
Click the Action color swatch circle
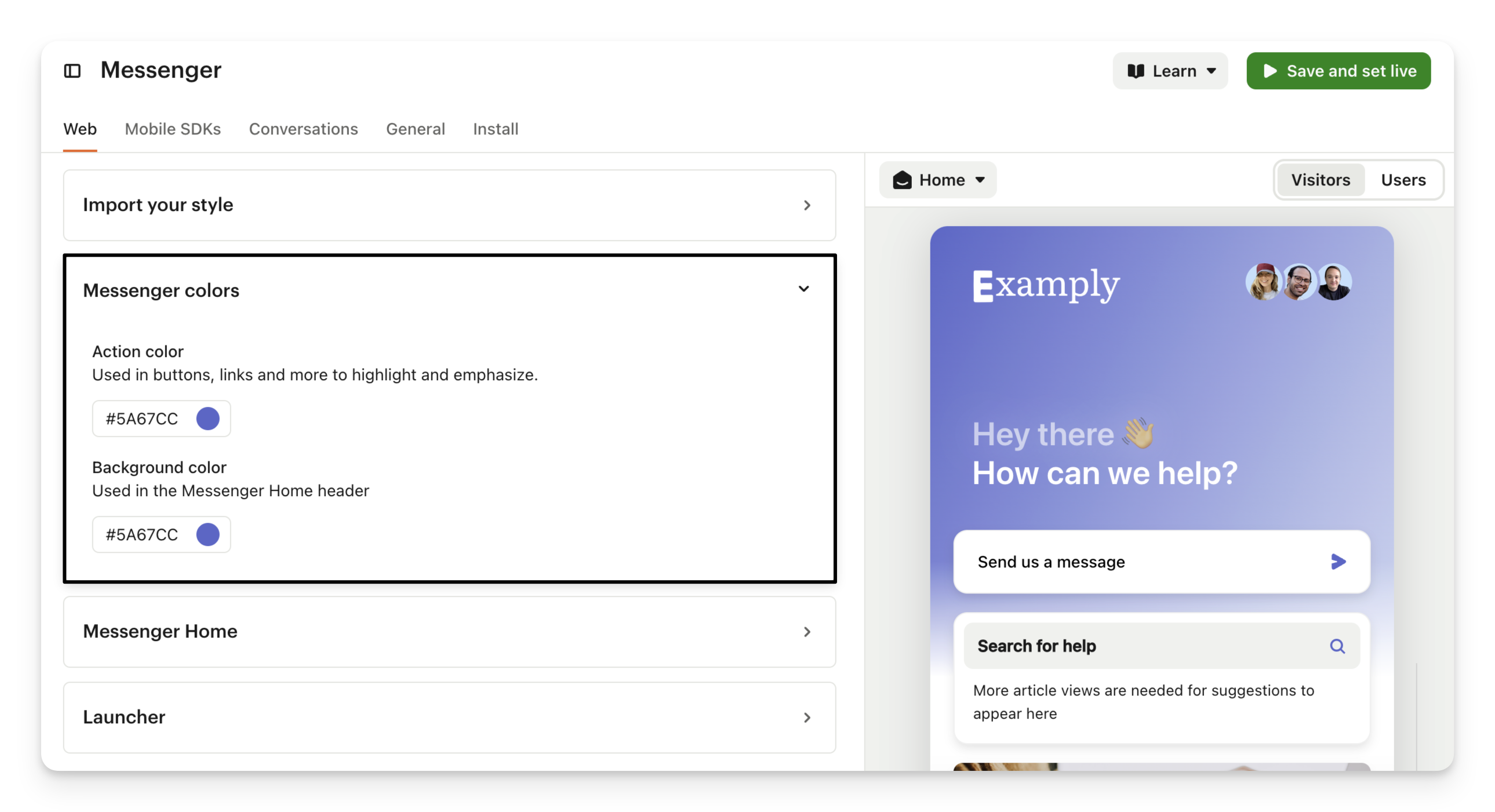[x=208, y=418]
